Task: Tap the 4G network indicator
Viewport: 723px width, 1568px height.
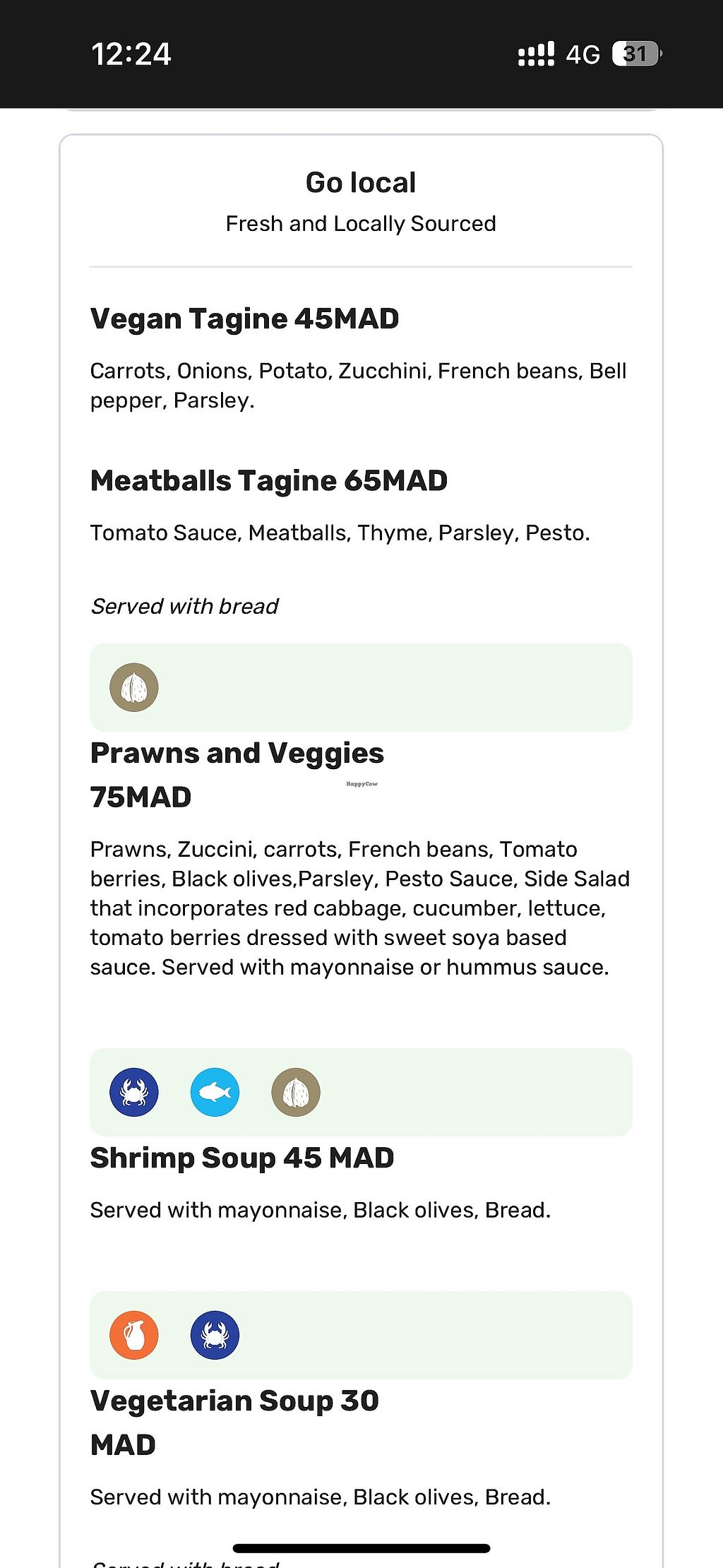Action: 582,54
